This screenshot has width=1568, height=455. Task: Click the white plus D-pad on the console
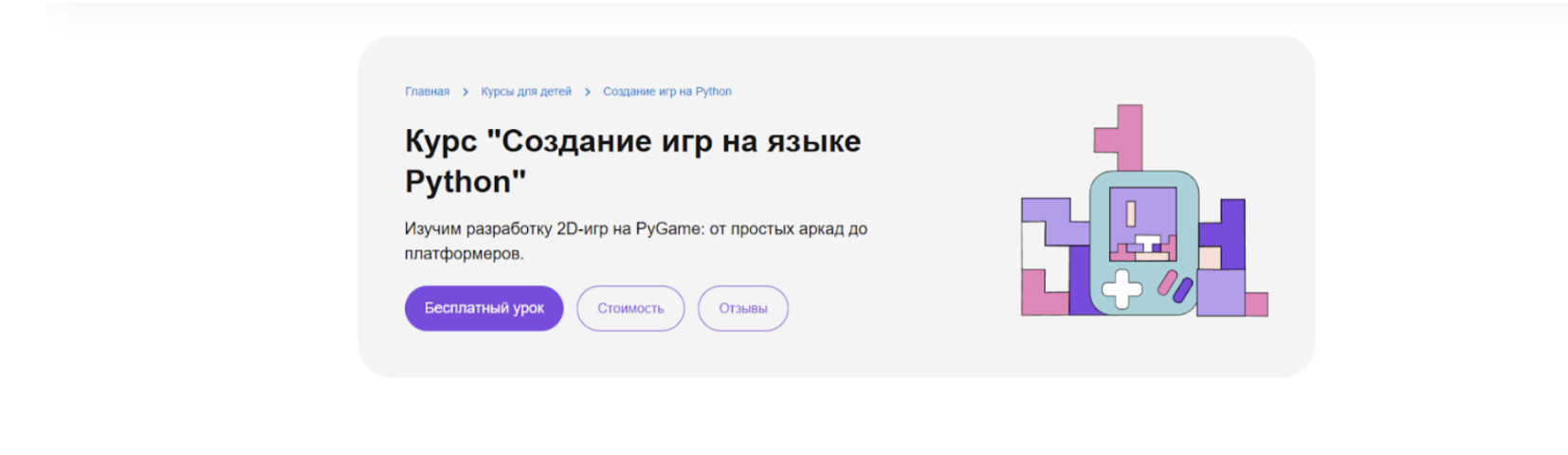(1121, 289)
